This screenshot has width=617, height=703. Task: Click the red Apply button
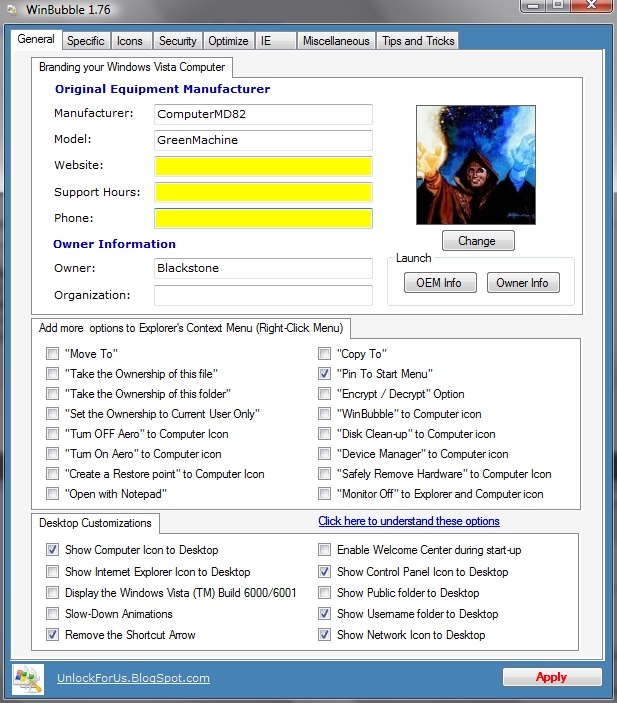coord(552,677)
